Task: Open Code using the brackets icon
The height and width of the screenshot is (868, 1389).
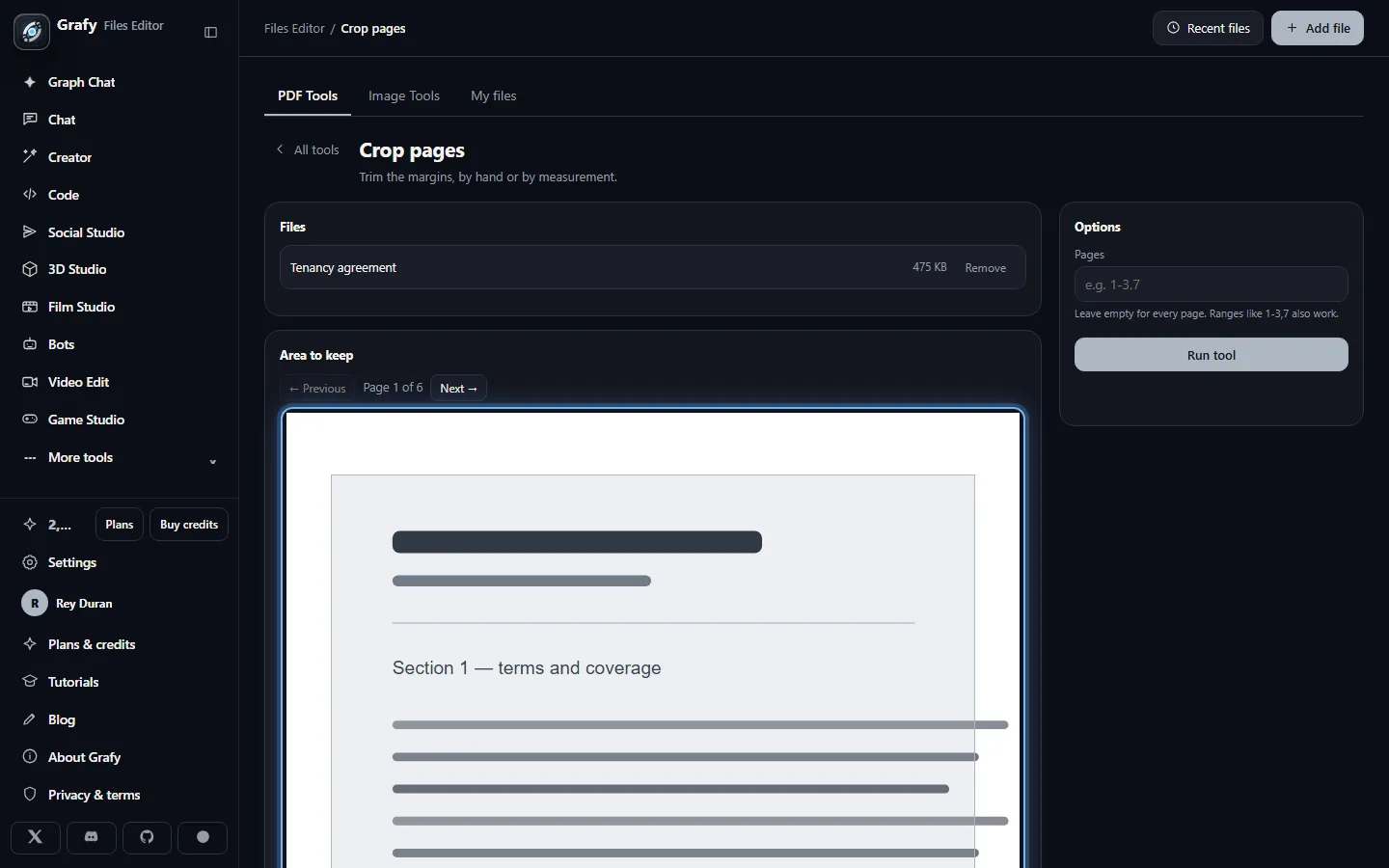Action: [x=30, y=195]
